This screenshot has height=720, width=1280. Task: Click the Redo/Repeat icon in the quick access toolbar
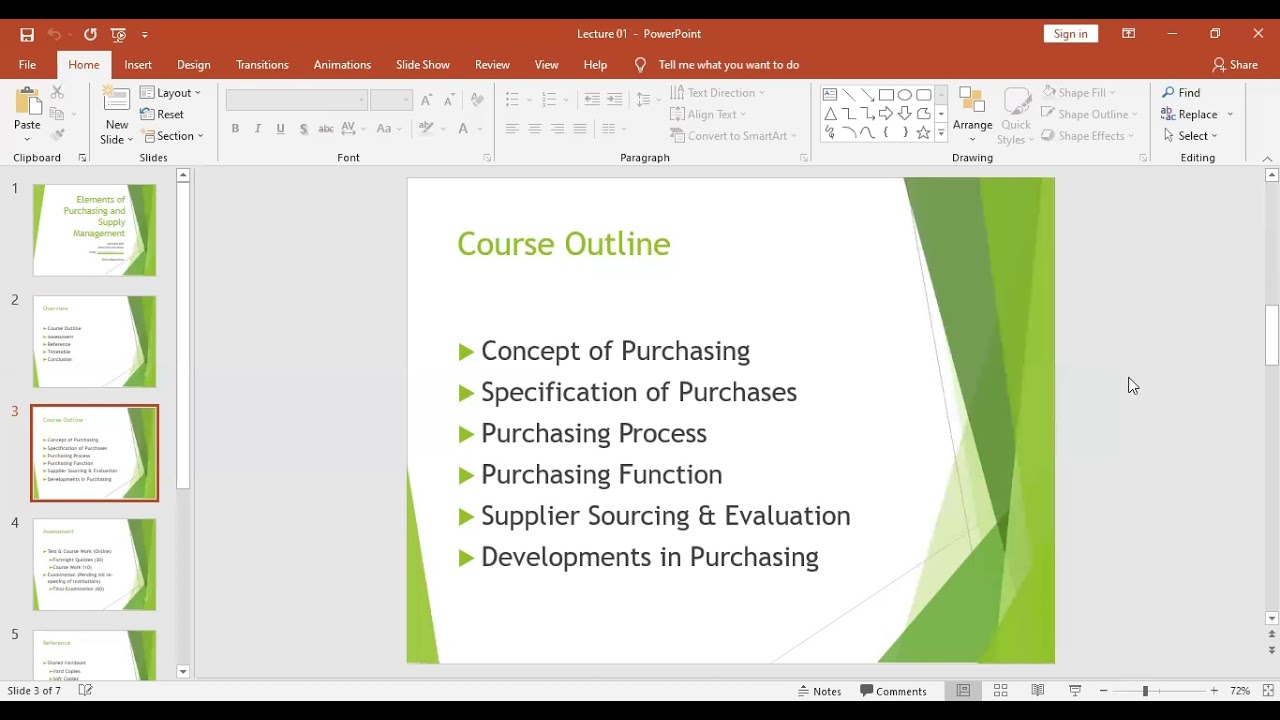click(90, 34)
